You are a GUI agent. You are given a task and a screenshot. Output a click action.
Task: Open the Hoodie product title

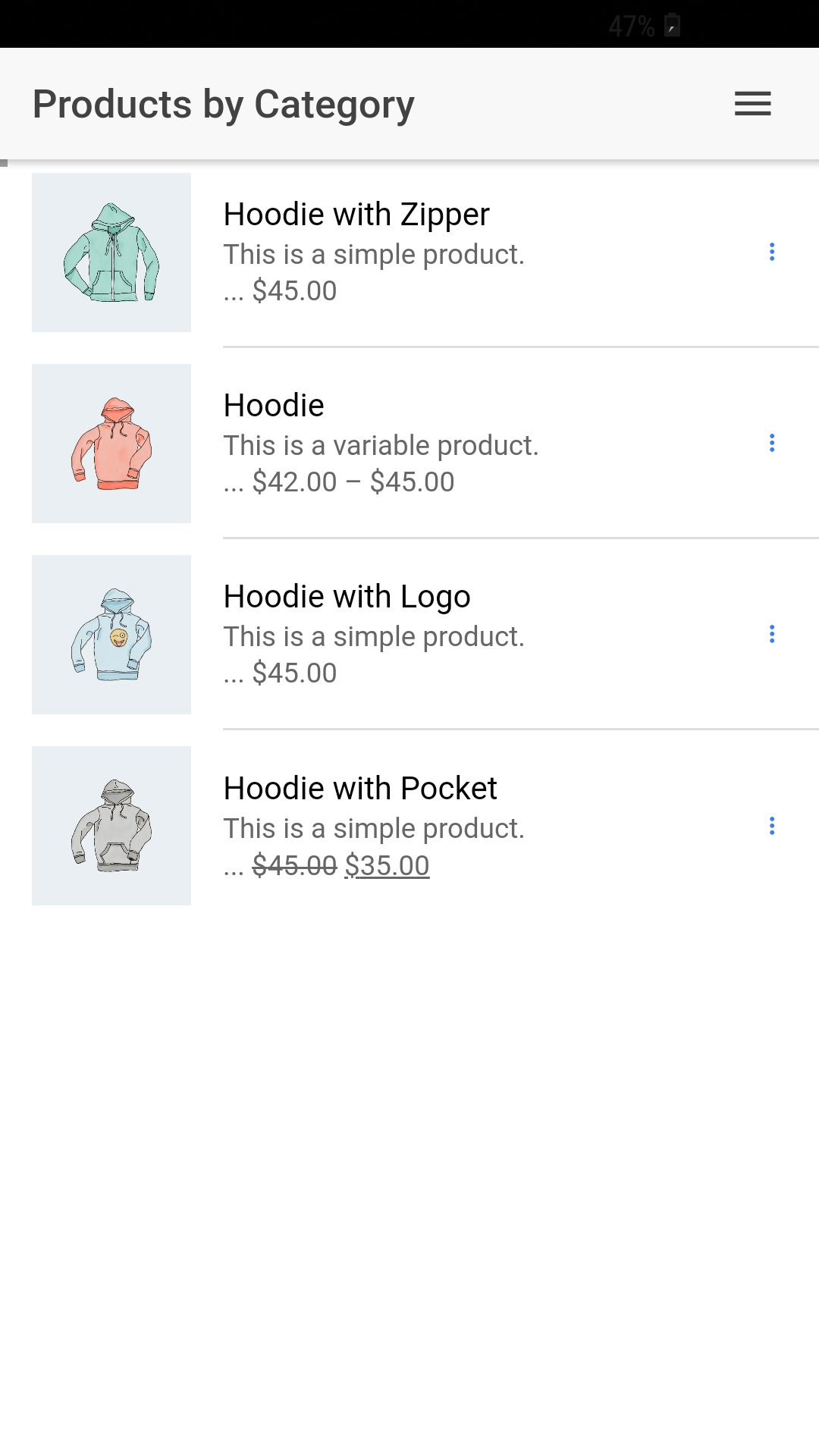(x=274, y=406)
